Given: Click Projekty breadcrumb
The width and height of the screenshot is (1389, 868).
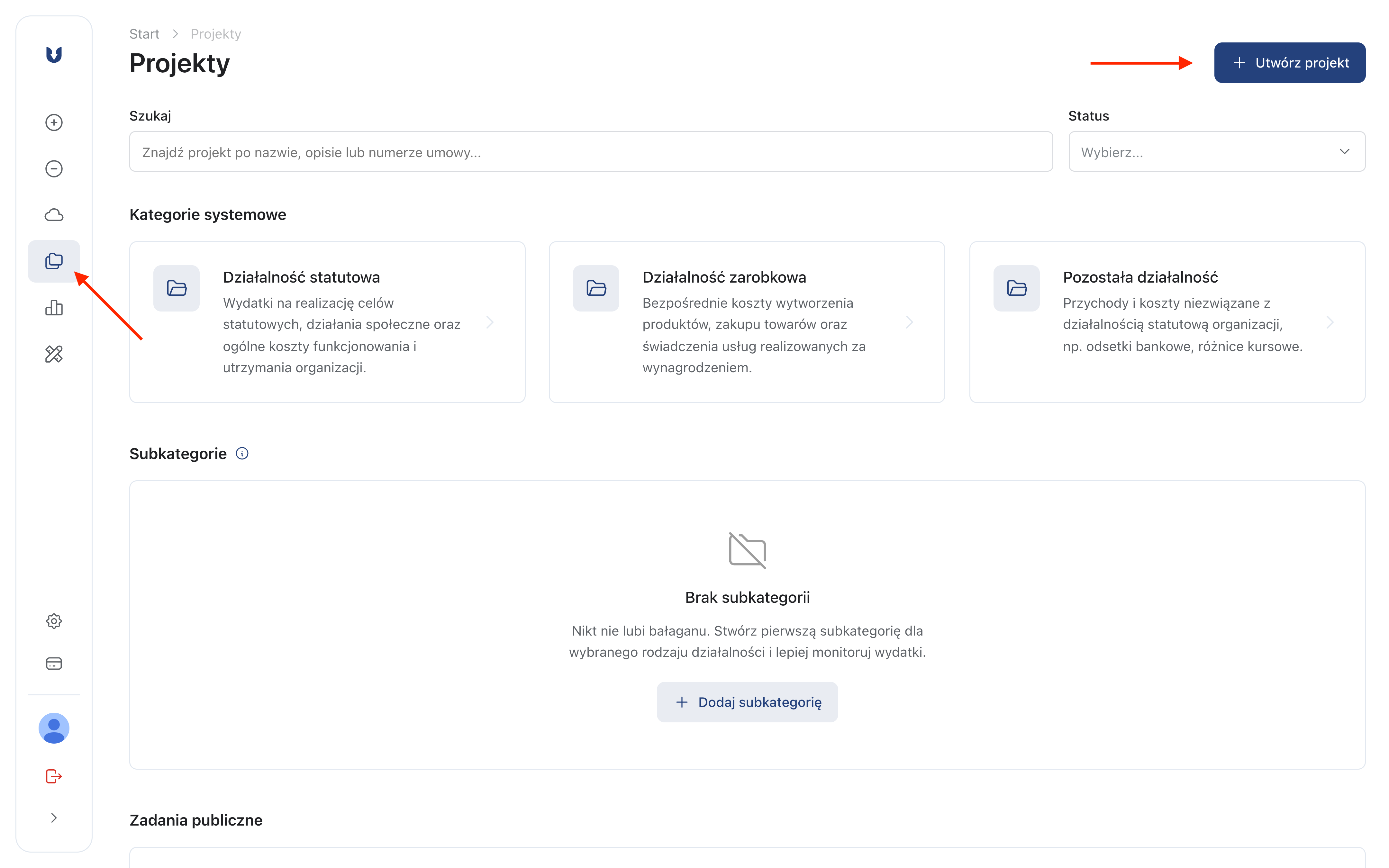Looking at the screenshot, I should [216, 34].
